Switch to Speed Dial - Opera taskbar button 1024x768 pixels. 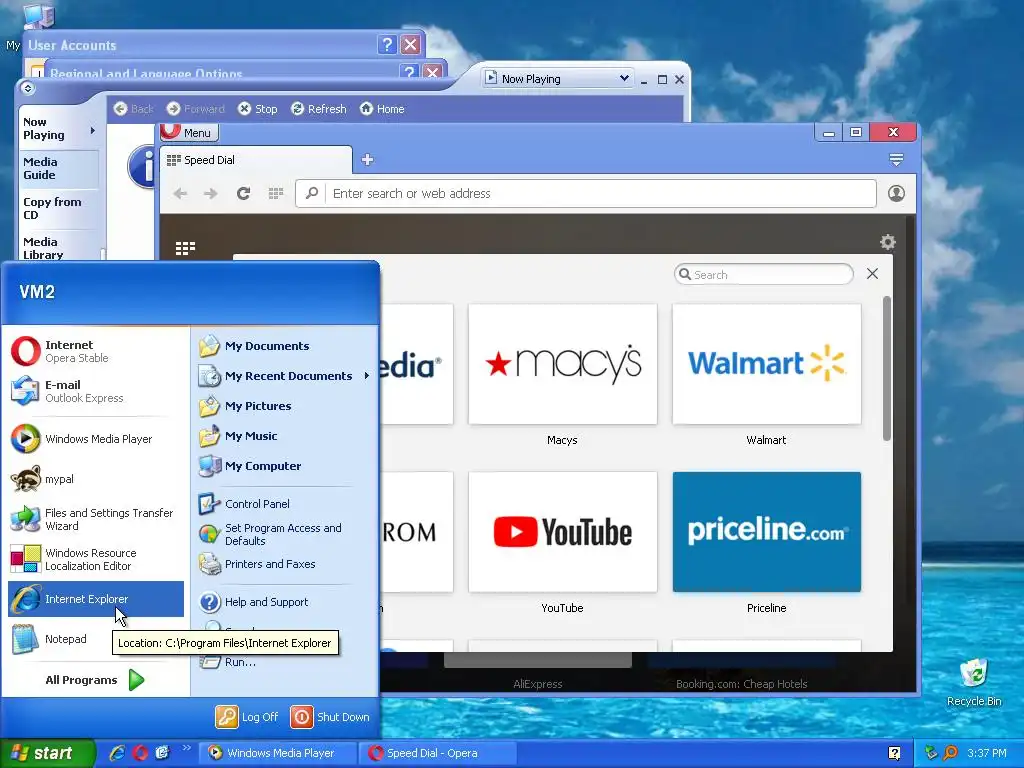point(436,753)
